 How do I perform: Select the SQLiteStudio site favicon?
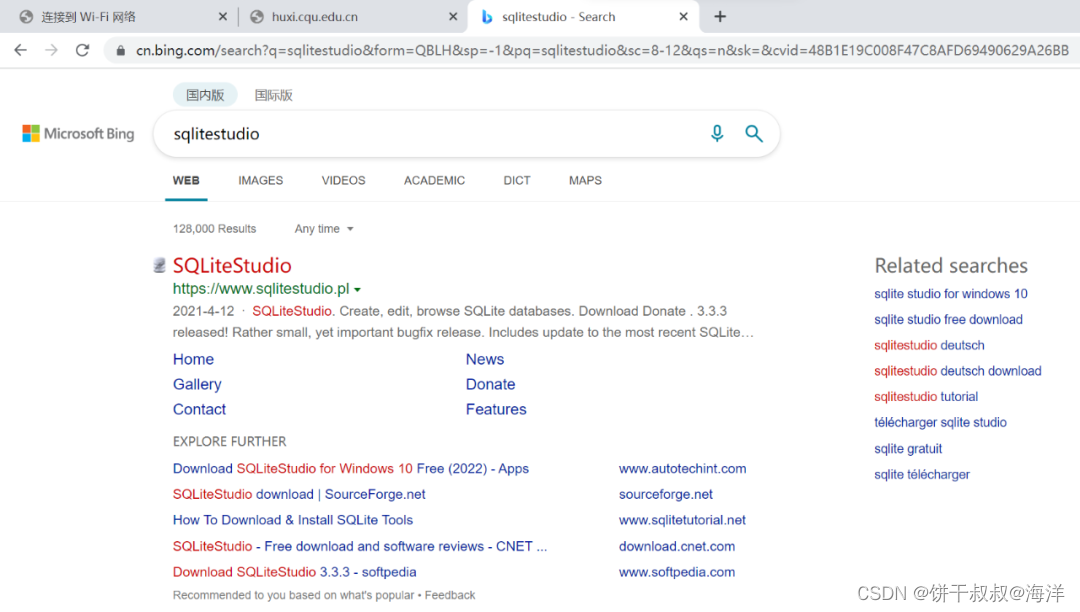click(x=159, y=265)
